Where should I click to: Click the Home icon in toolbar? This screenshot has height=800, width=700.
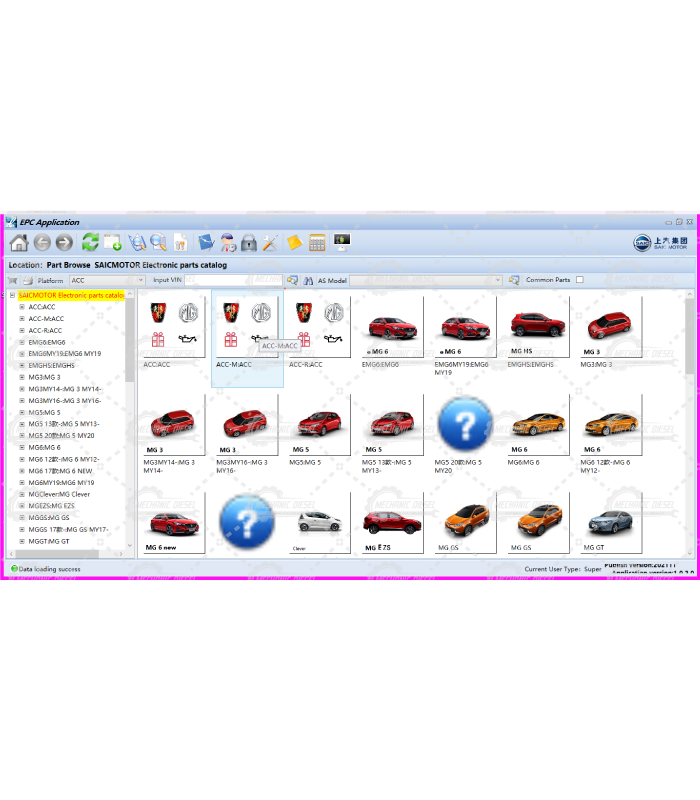pyautogui.click(x=19, y=243)
